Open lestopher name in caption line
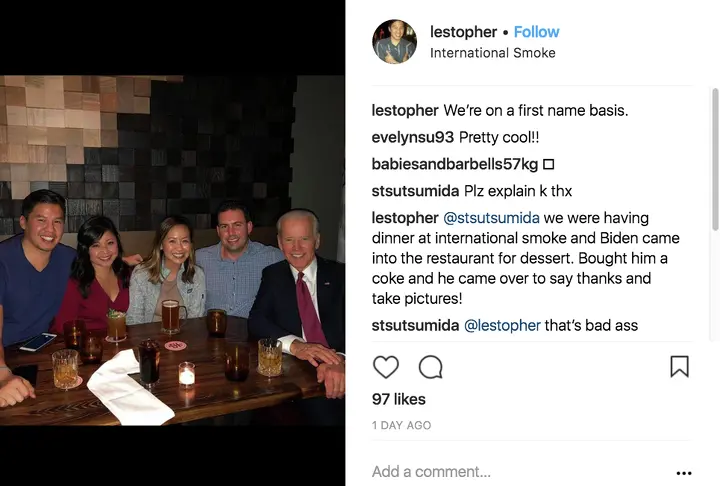The width and height of the screenshot is (720, 486). [405, 110]
